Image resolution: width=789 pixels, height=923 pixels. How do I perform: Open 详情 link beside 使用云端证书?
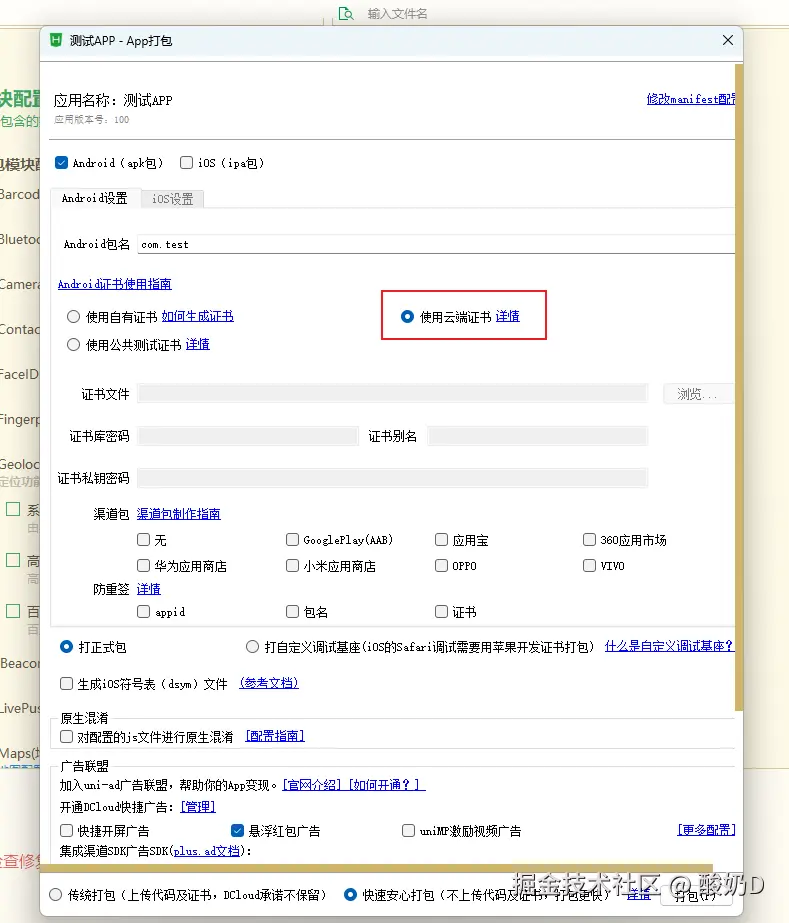pyautogui.click(x=508, y=316)
